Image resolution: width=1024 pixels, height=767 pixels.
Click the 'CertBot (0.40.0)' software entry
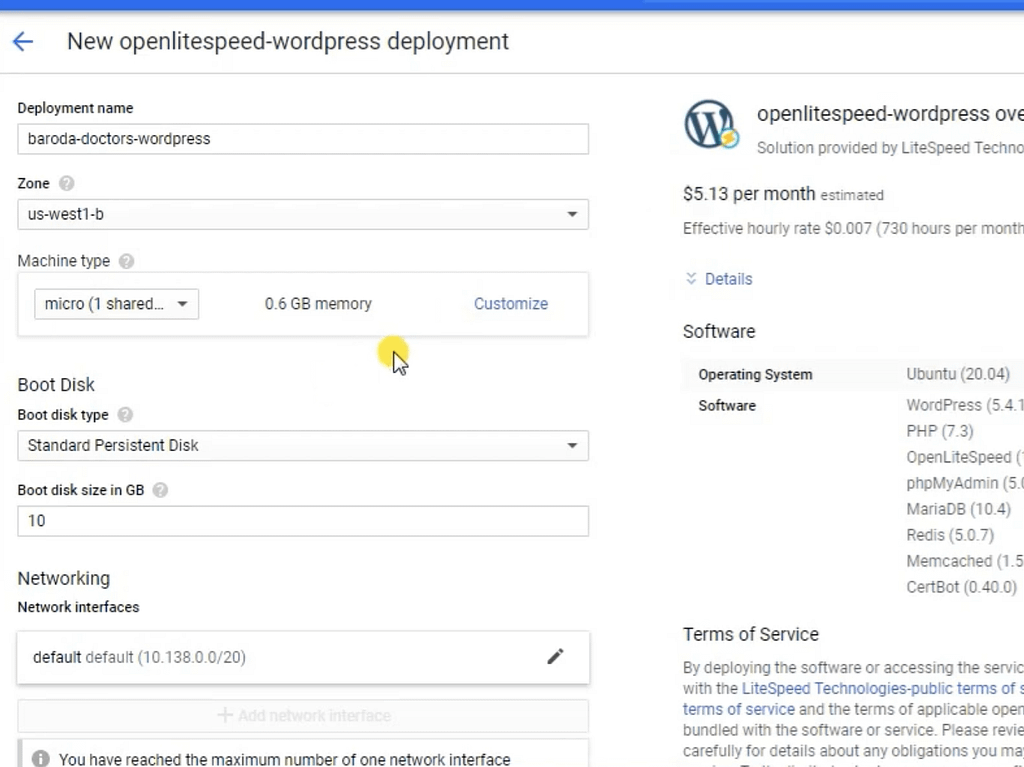[x=961, y=587]
